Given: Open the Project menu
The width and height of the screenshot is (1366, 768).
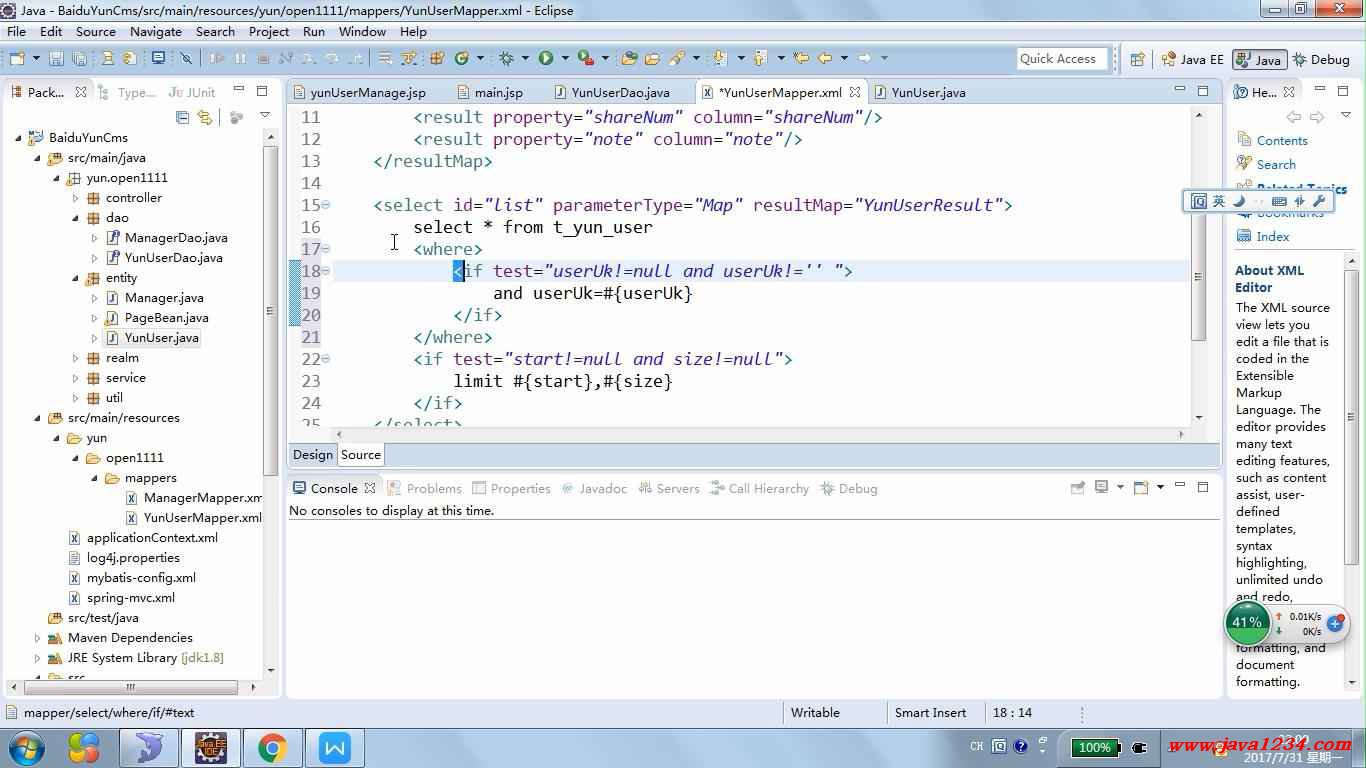Looking at the screenshot, I should [269, 31].
